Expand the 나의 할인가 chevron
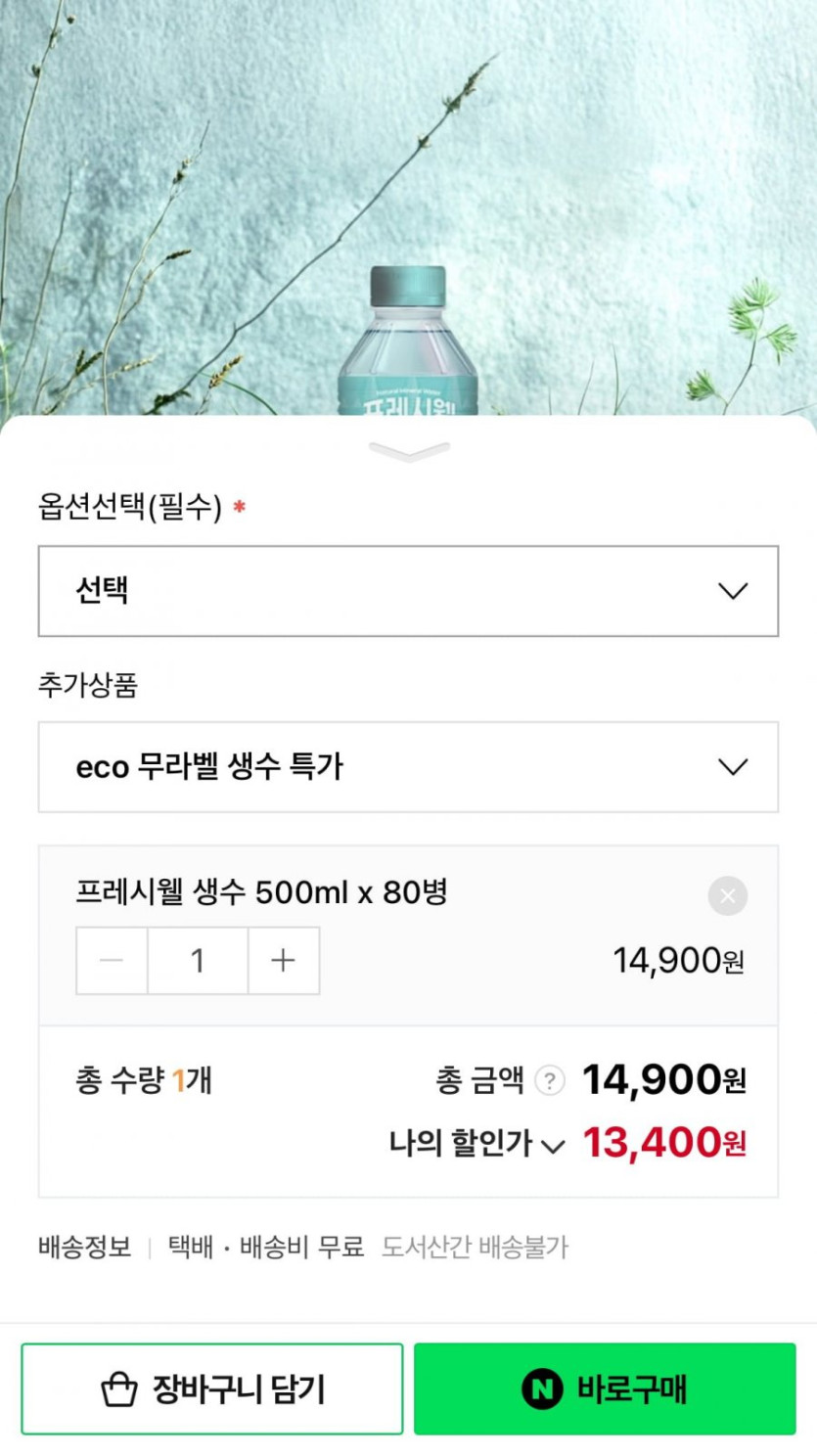Screen dimensions: 817x1456 [x=553, y=1145]
